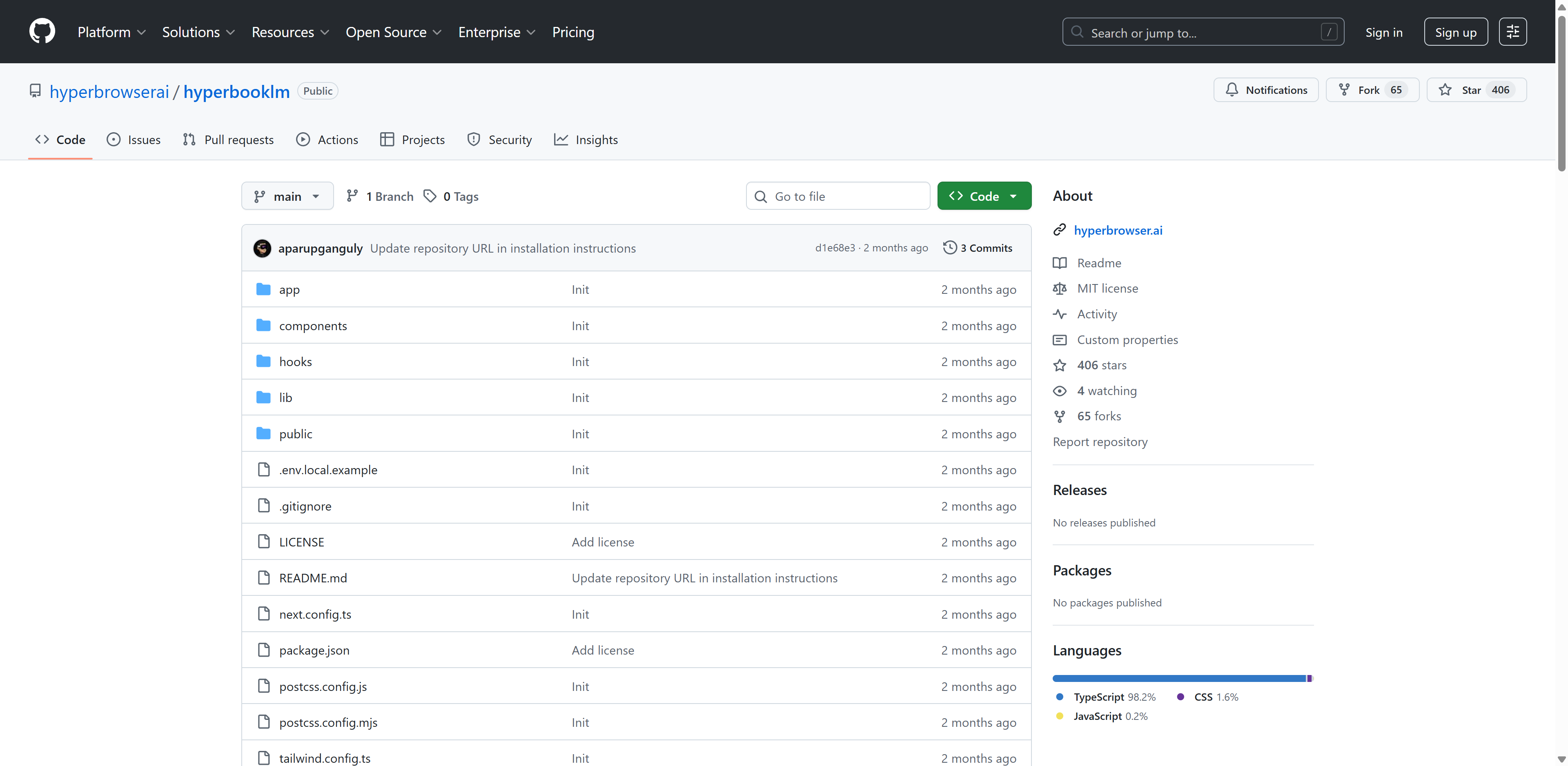Switch to the Issues tab

[x=133, y=140]
